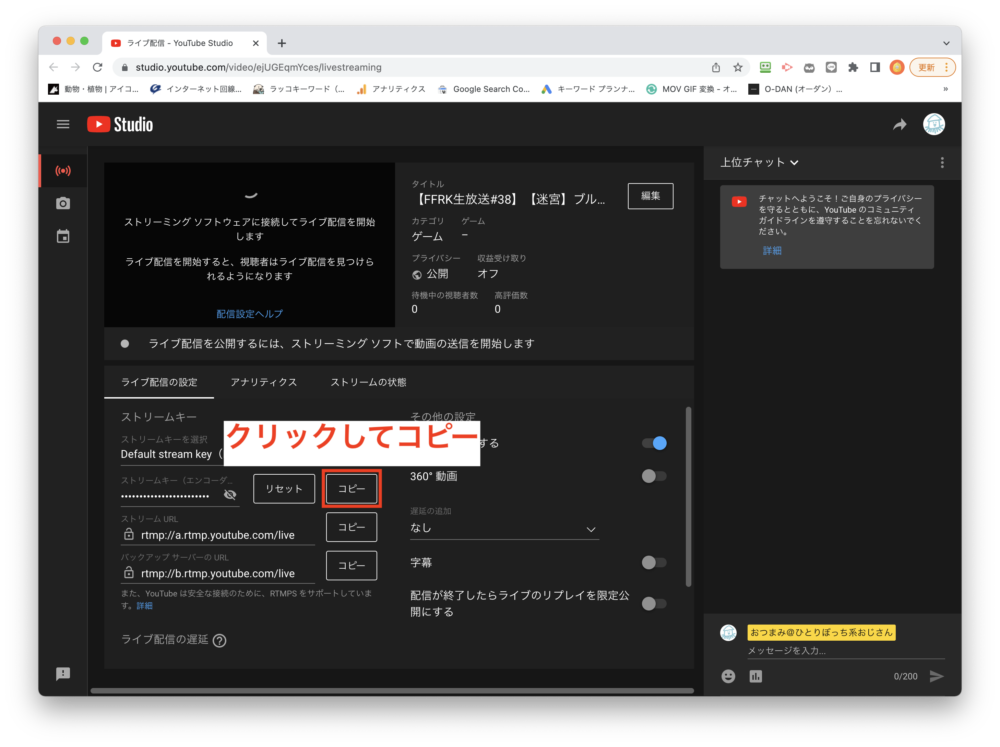The width and height of the screenshot is (1000, 747).
Task: Click the send feedback icon in sidebar
Action: tap(62, 674)
